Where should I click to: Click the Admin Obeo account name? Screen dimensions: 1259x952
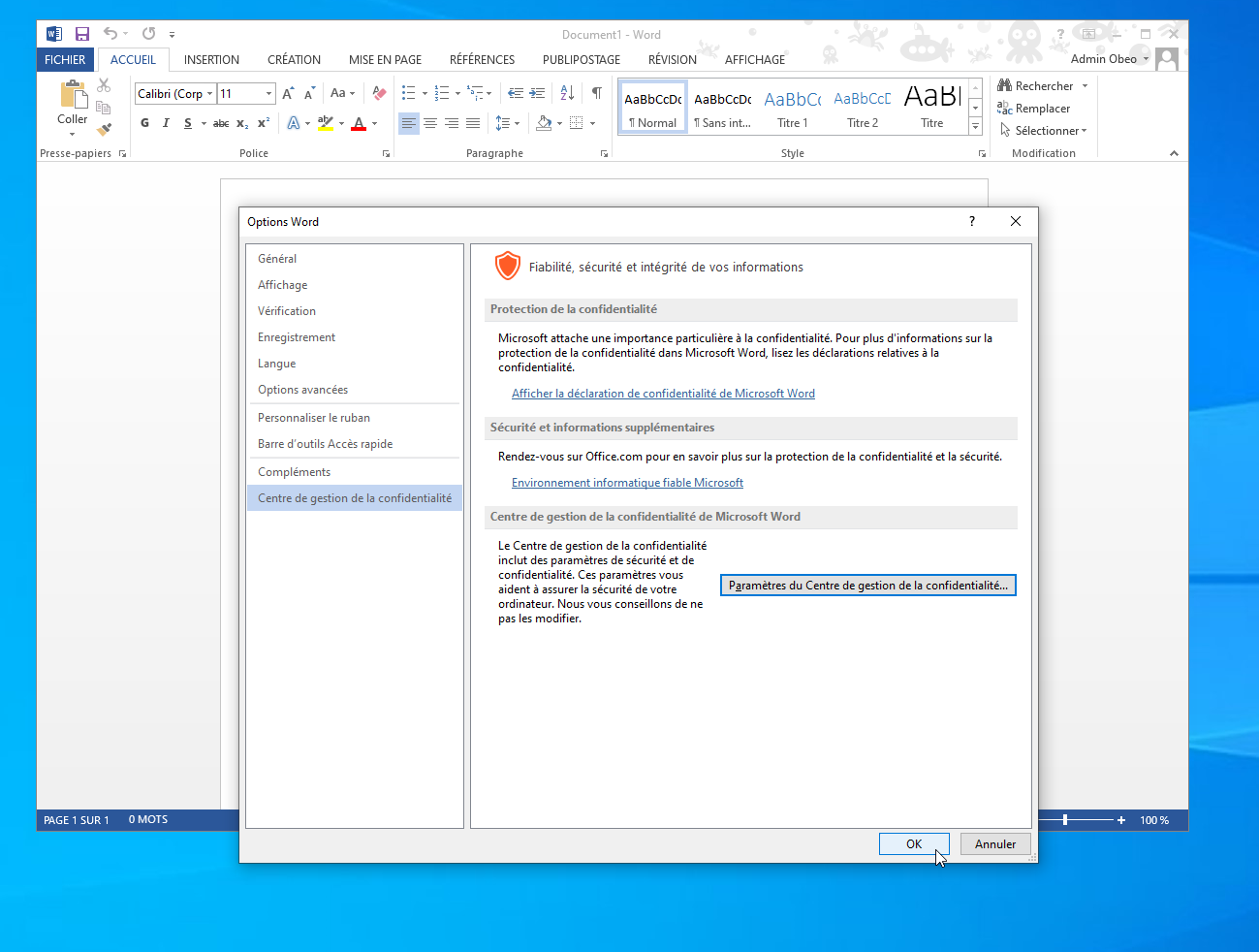click(x=1103, y=59)
